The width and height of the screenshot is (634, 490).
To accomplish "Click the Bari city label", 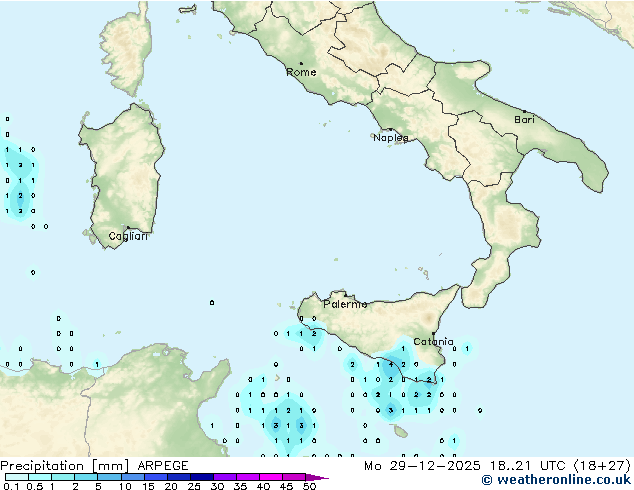I will pos(524,119).
